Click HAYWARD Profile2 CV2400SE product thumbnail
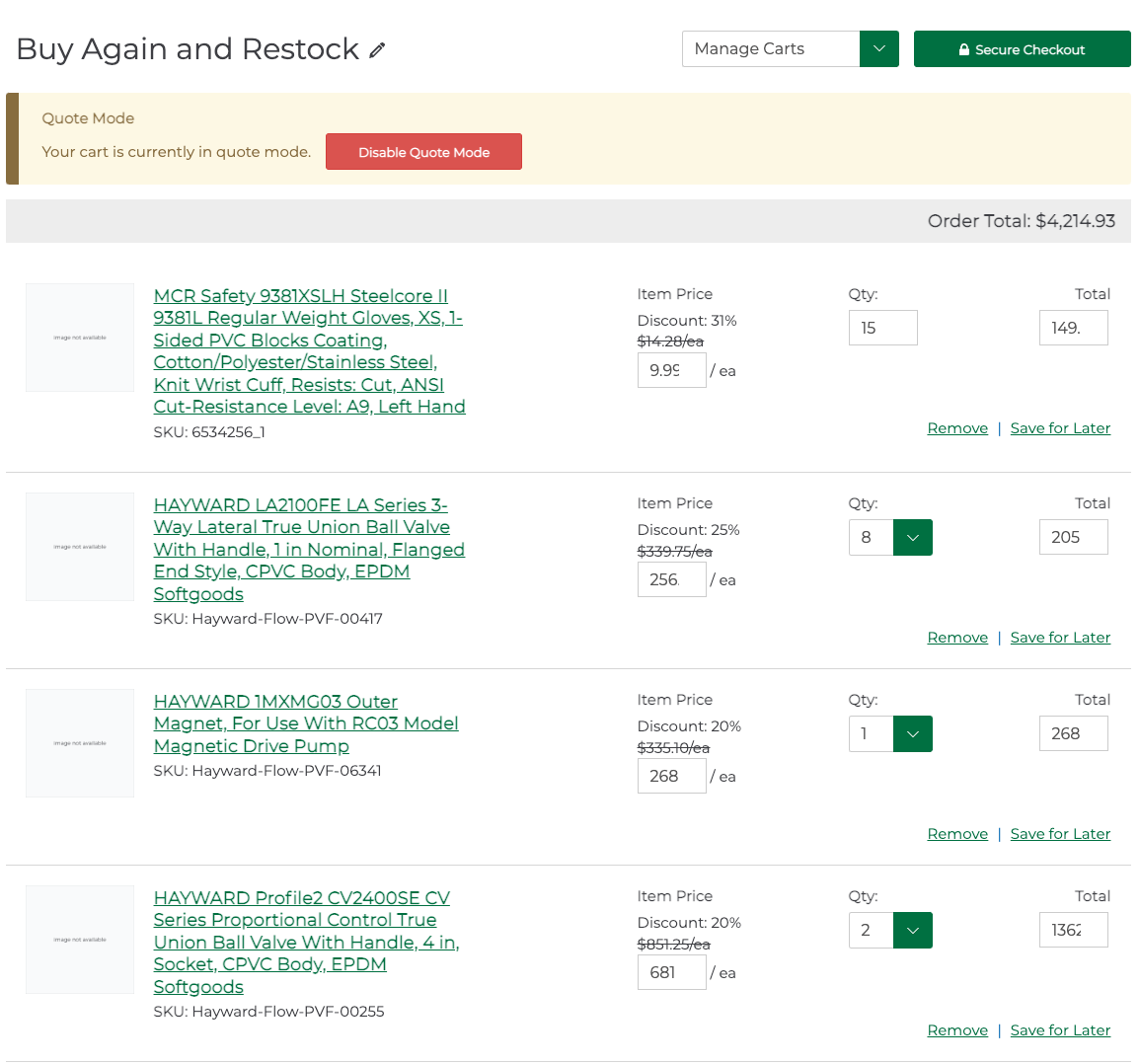This screenshot has width=1140, height=1064. [x=80, y=940]
